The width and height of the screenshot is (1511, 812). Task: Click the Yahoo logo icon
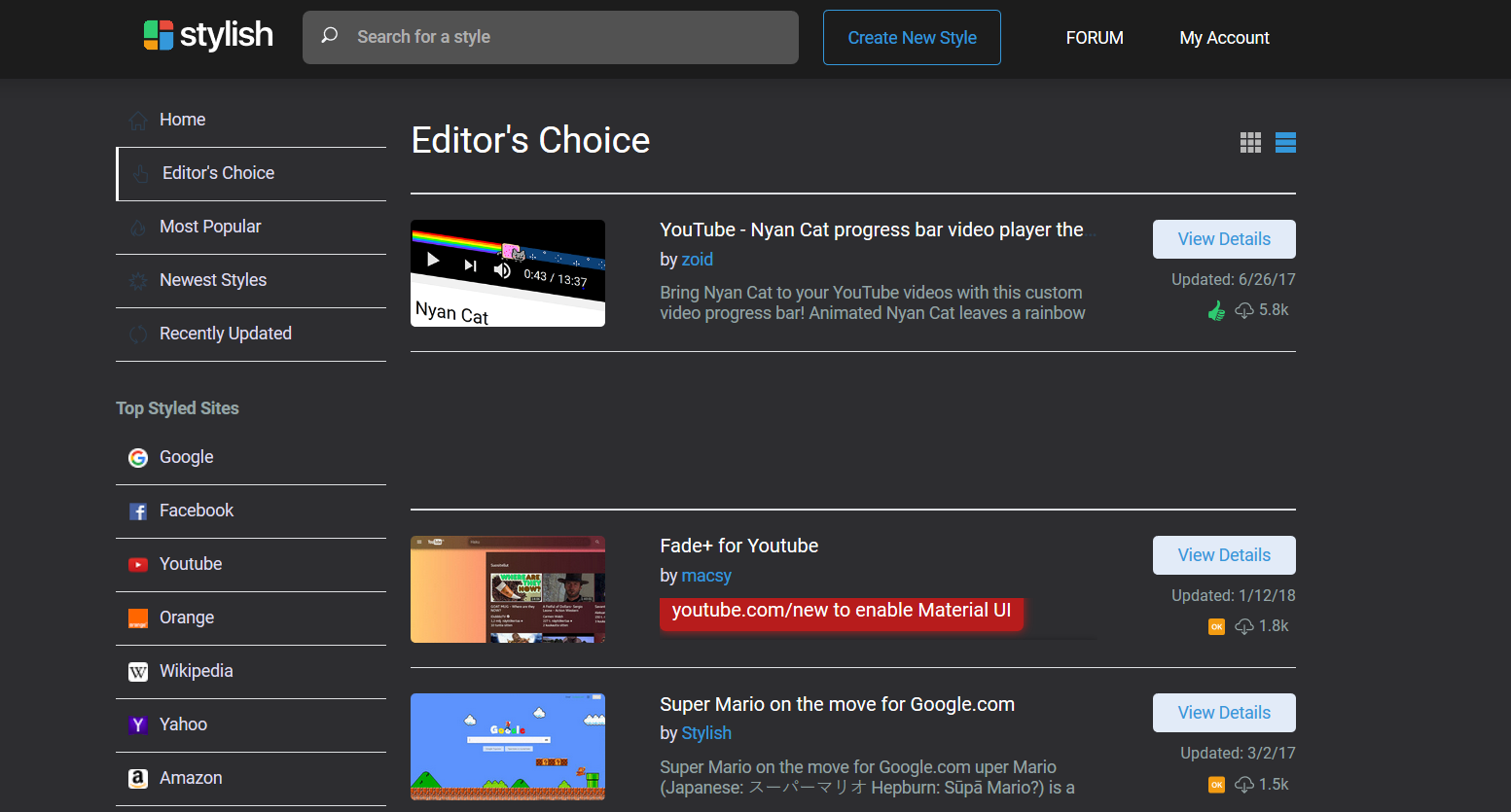pyautogui.click(x=138, y=725)
